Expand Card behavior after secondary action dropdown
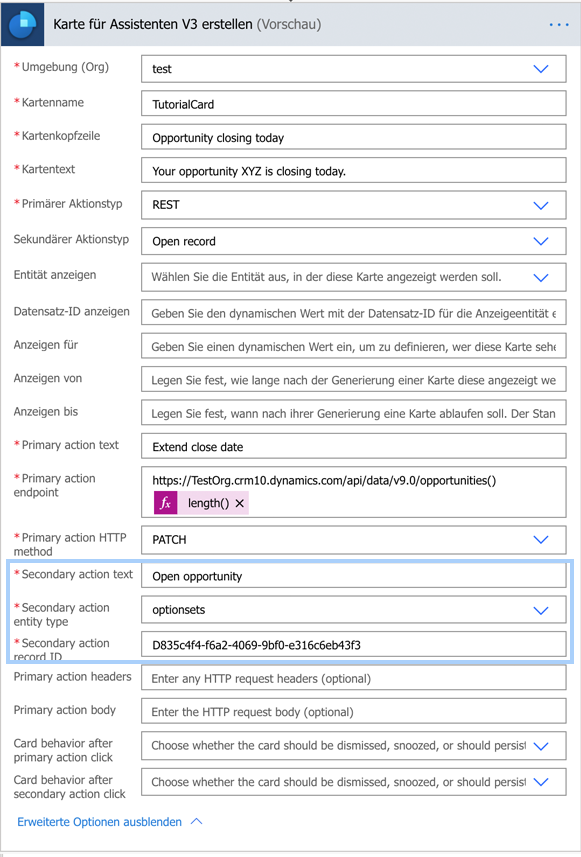This screenshot has width=581, height=857. tap(541, 782)
